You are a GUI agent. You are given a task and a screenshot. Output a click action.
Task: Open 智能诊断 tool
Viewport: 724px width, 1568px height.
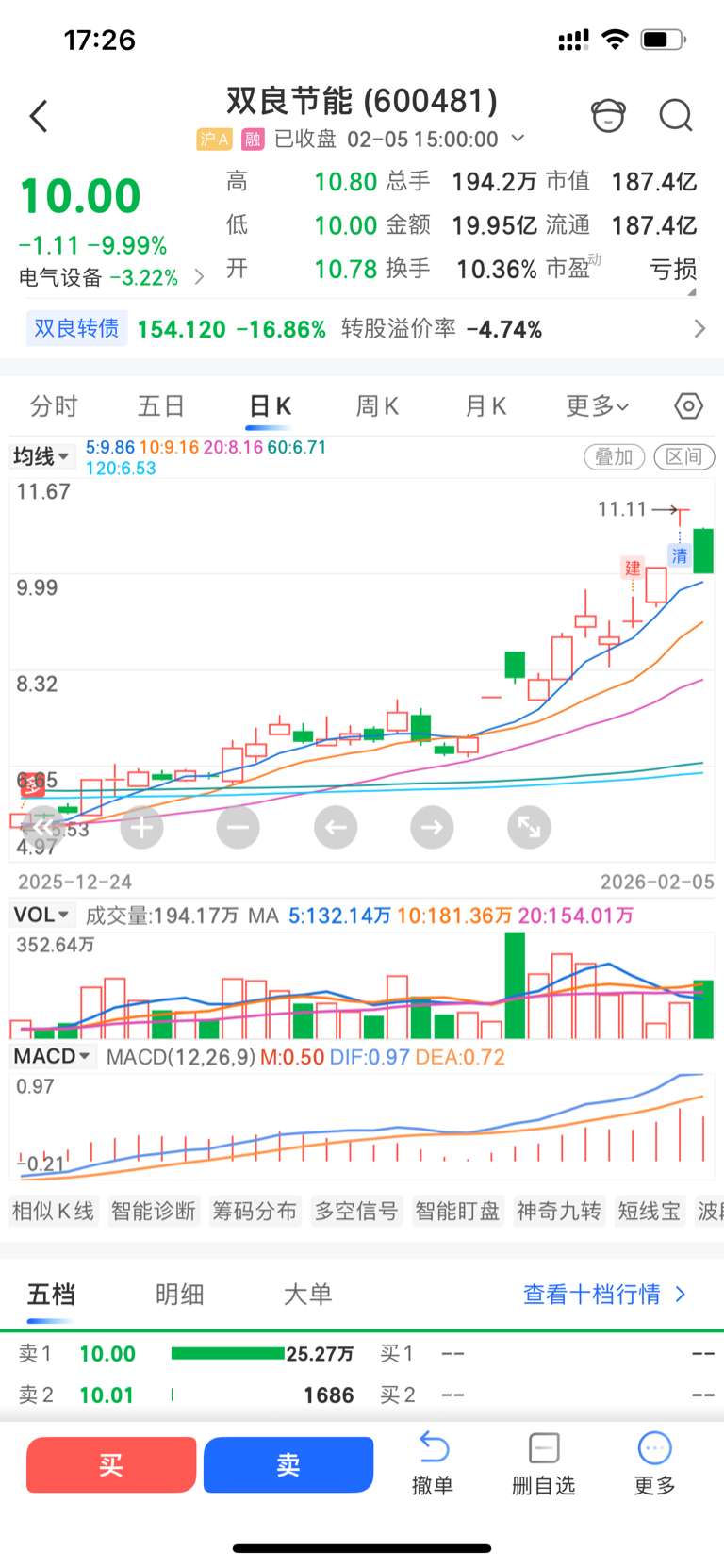coord(154,1211)
